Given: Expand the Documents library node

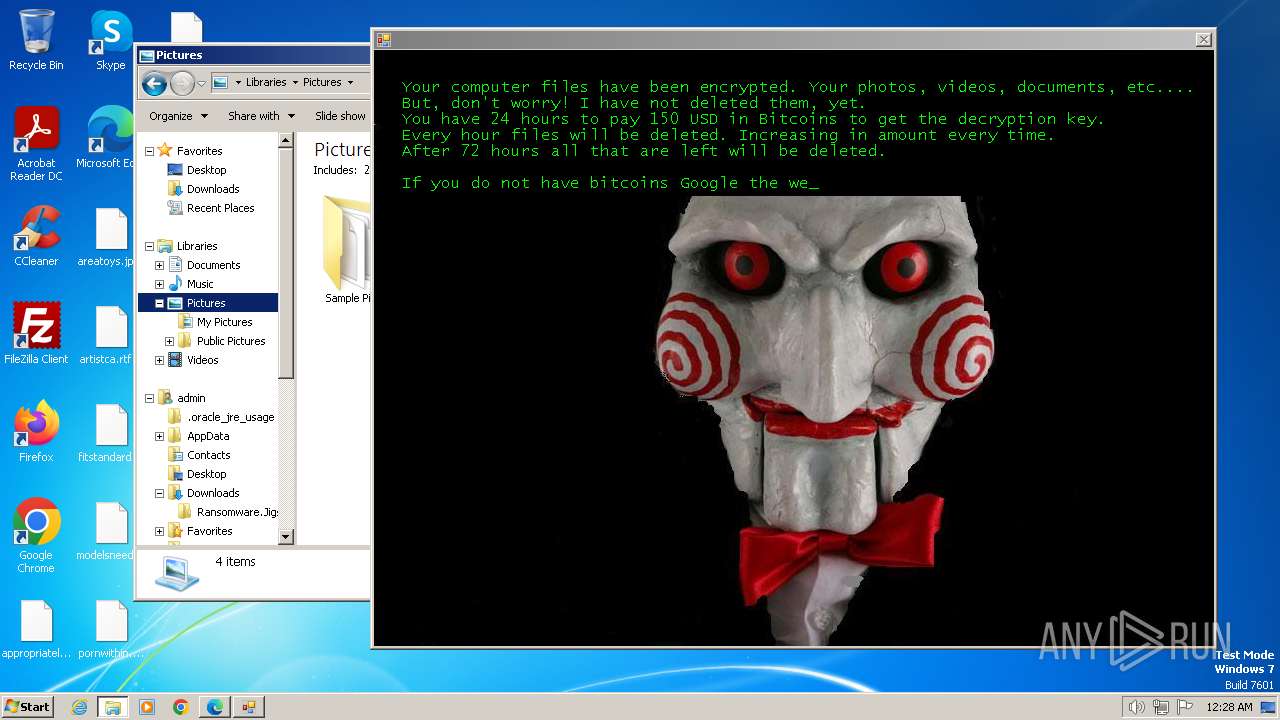Looking at the screenshot, I should pos(159,265).
